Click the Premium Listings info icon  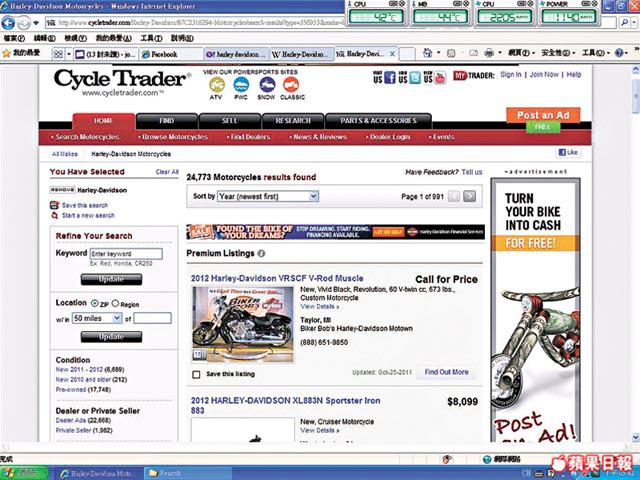262,253
